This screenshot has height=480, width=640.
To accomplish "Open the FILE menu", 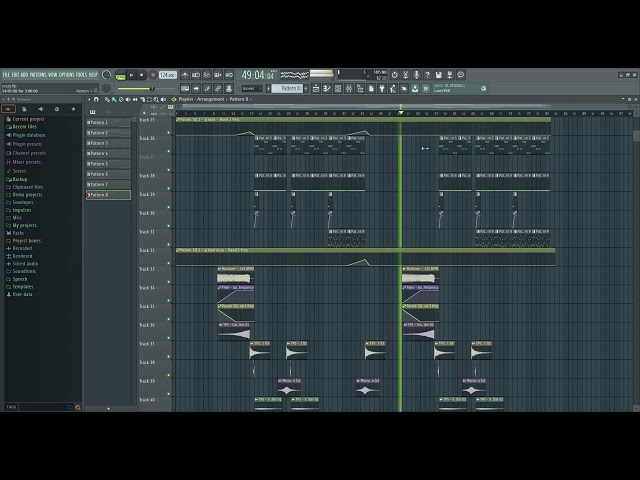I will (x=6, y=75).
